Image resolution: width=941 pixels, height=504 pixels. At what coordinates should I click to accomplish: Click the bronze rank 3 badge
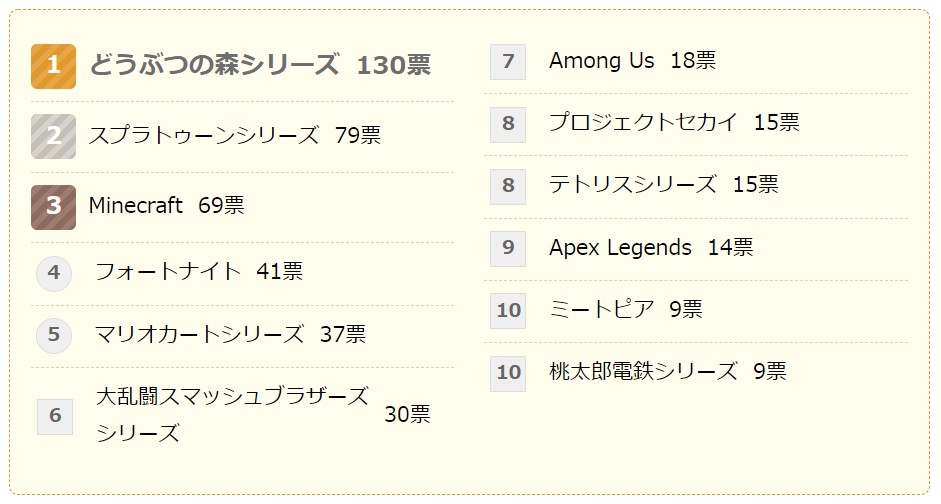[53, 206]
